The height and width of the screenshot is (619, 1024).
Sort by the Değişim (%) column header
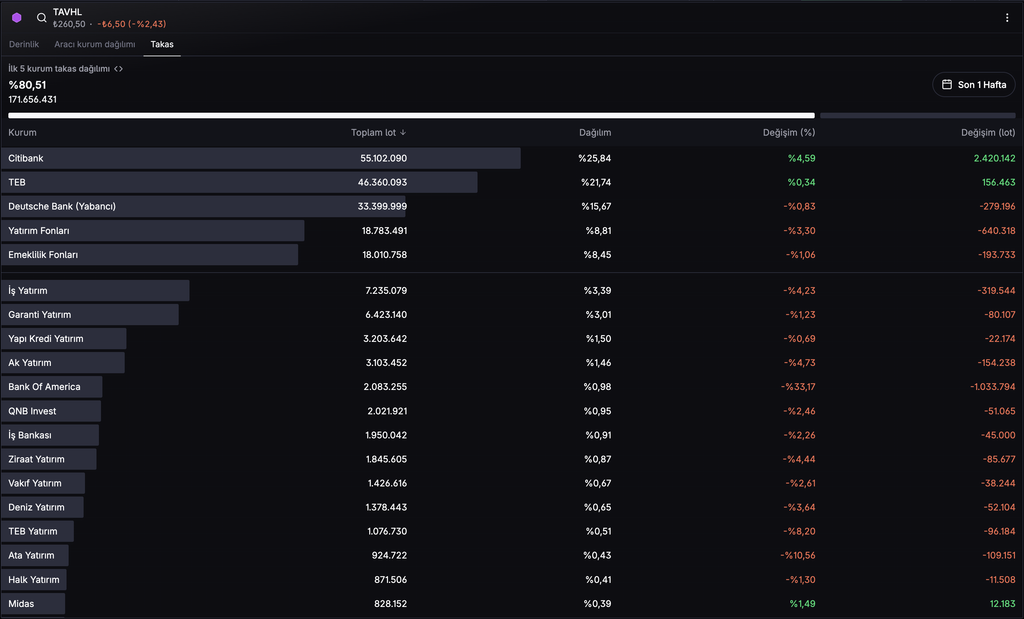point(789,133)
